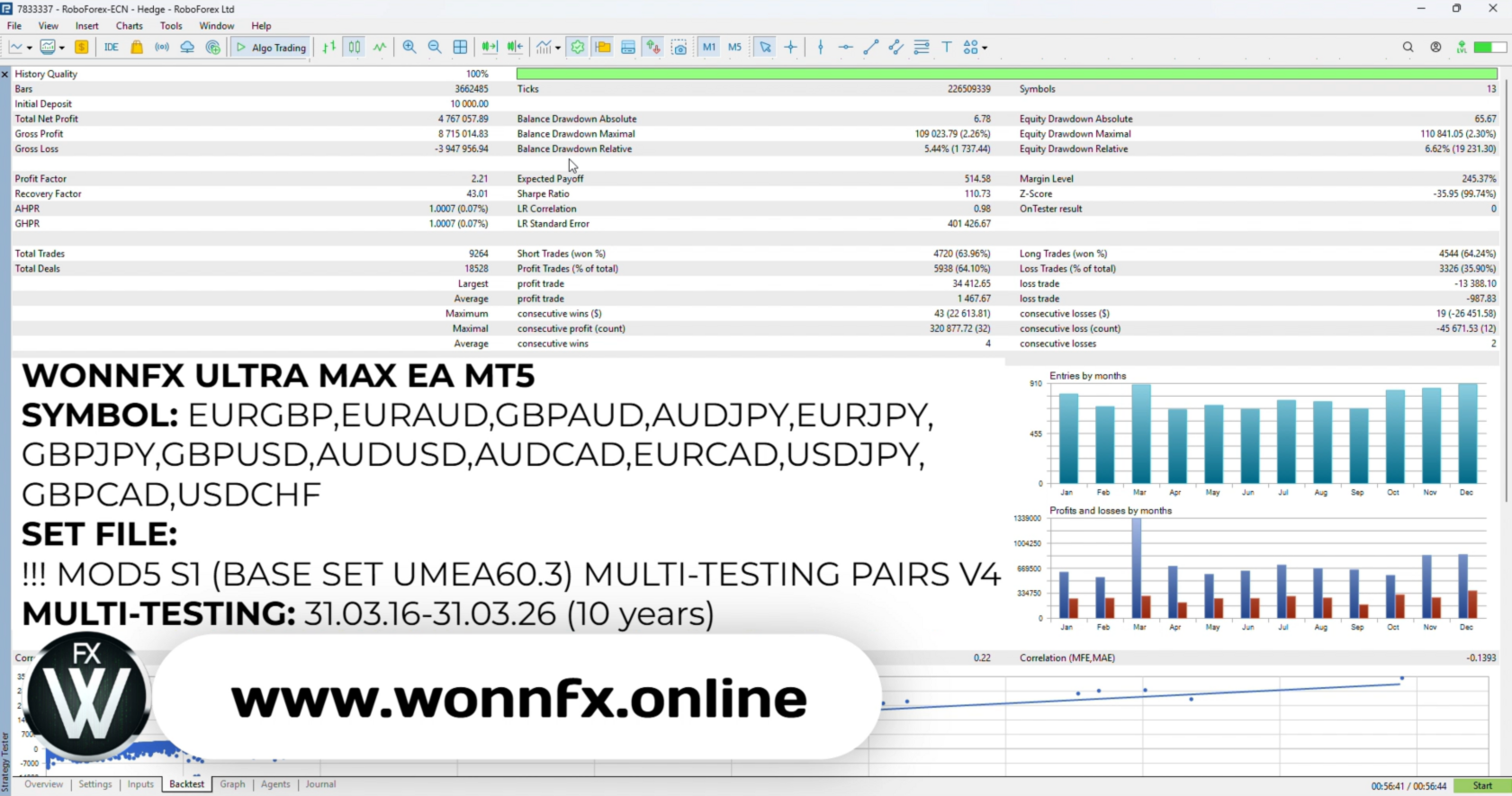Switch to the Graph tab

pos(232,784)
